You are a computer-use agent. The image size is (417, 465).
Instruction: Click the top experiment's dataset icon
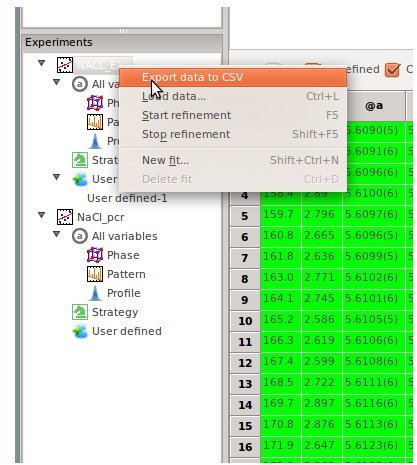pos(65,65)
